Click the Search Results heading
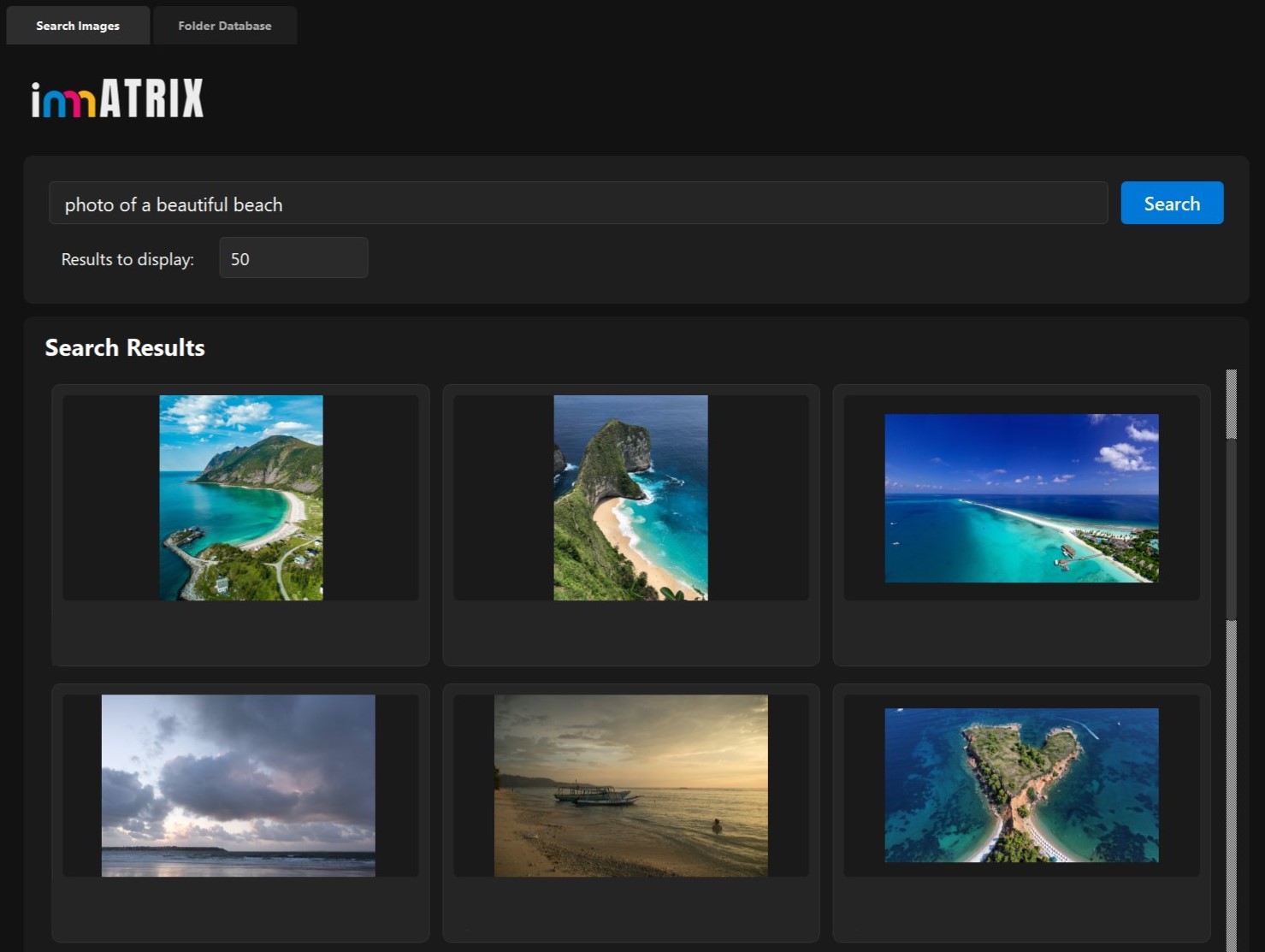This screenshot has height=952, width=1265. coord(125,347)
